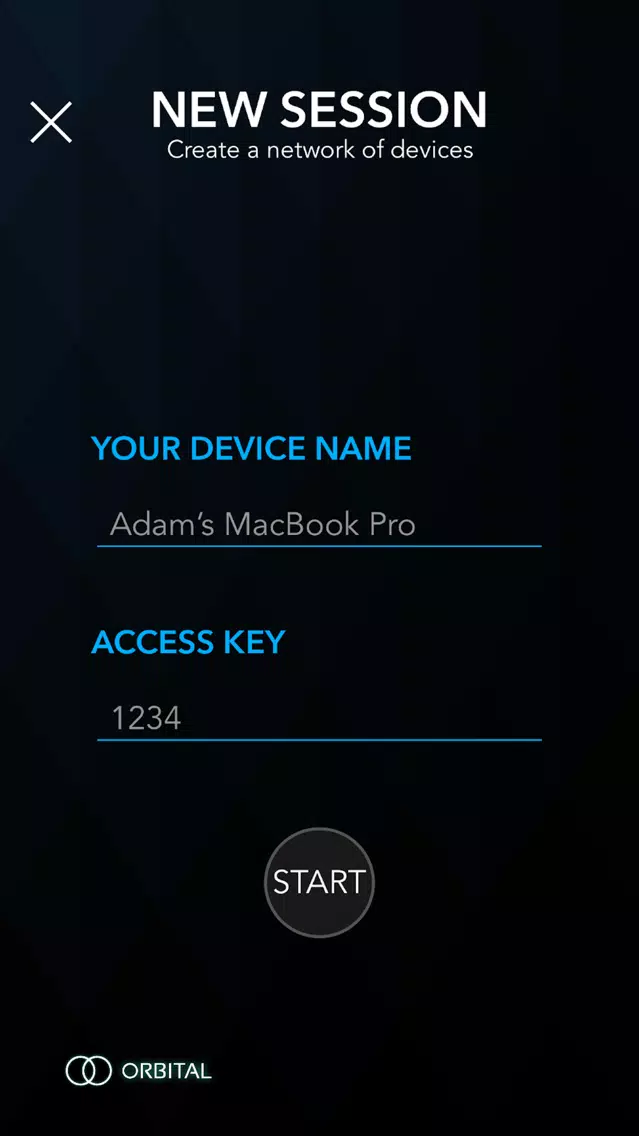
Task: Focus the access key input field
Action: [x=319, y=719]
